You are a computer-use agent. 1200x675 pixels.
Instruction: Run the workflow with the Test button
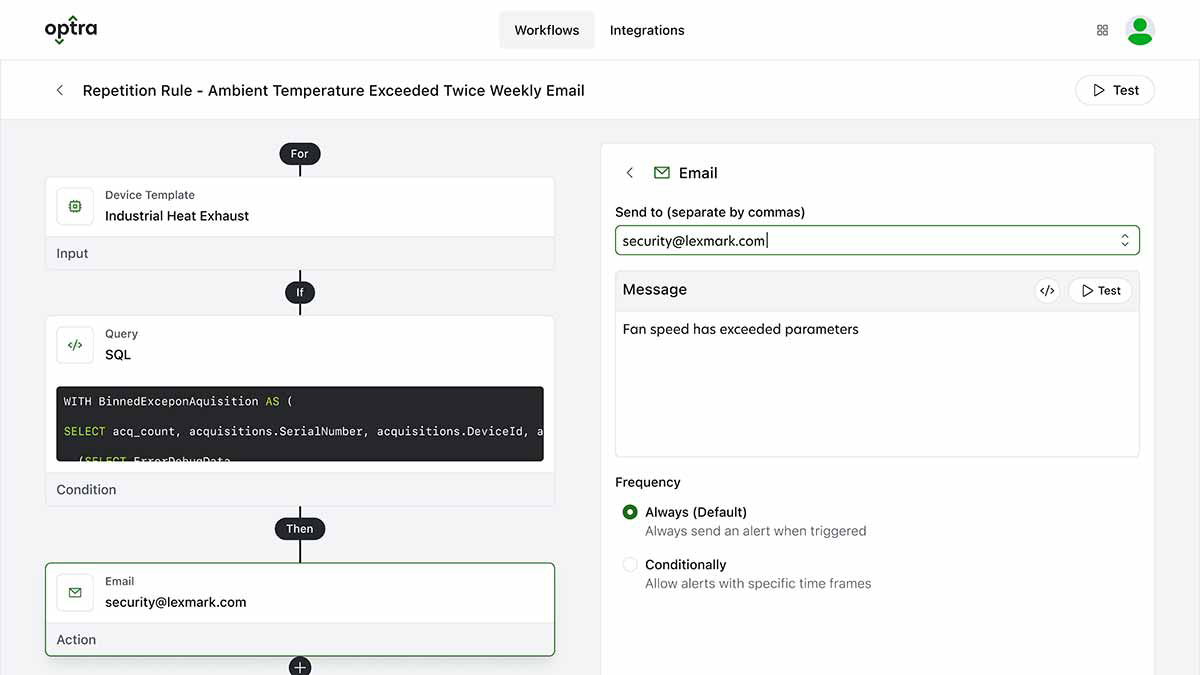(x=1115, y=89)
